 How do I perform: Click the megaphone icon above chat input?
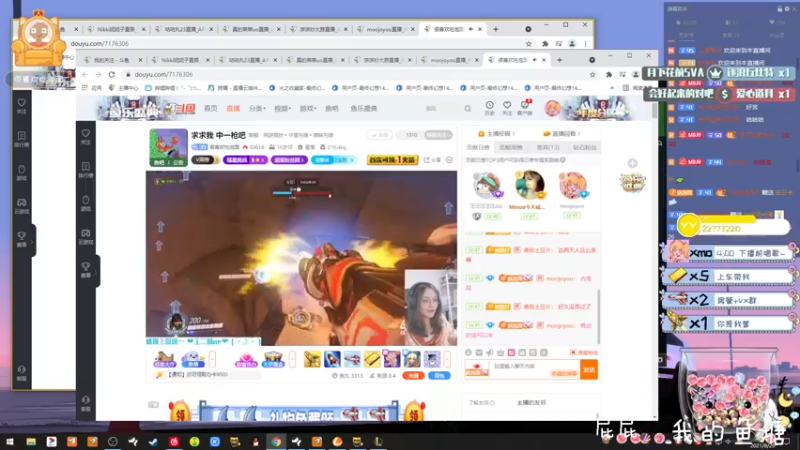490,353
